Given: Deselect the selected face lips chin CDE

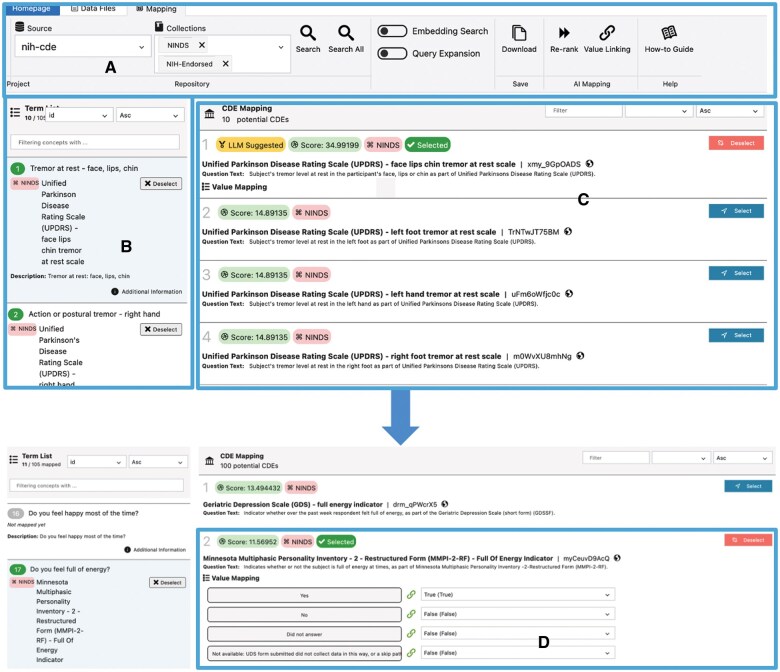Looking at the screenshot, I should click(x=736, y=143).
